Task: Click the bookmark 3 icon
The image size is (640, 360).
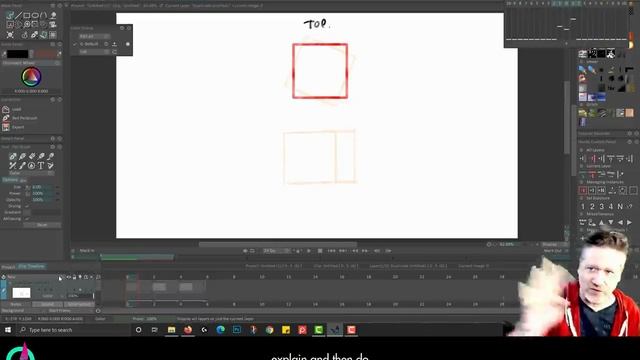Action: tap(602, 207)
